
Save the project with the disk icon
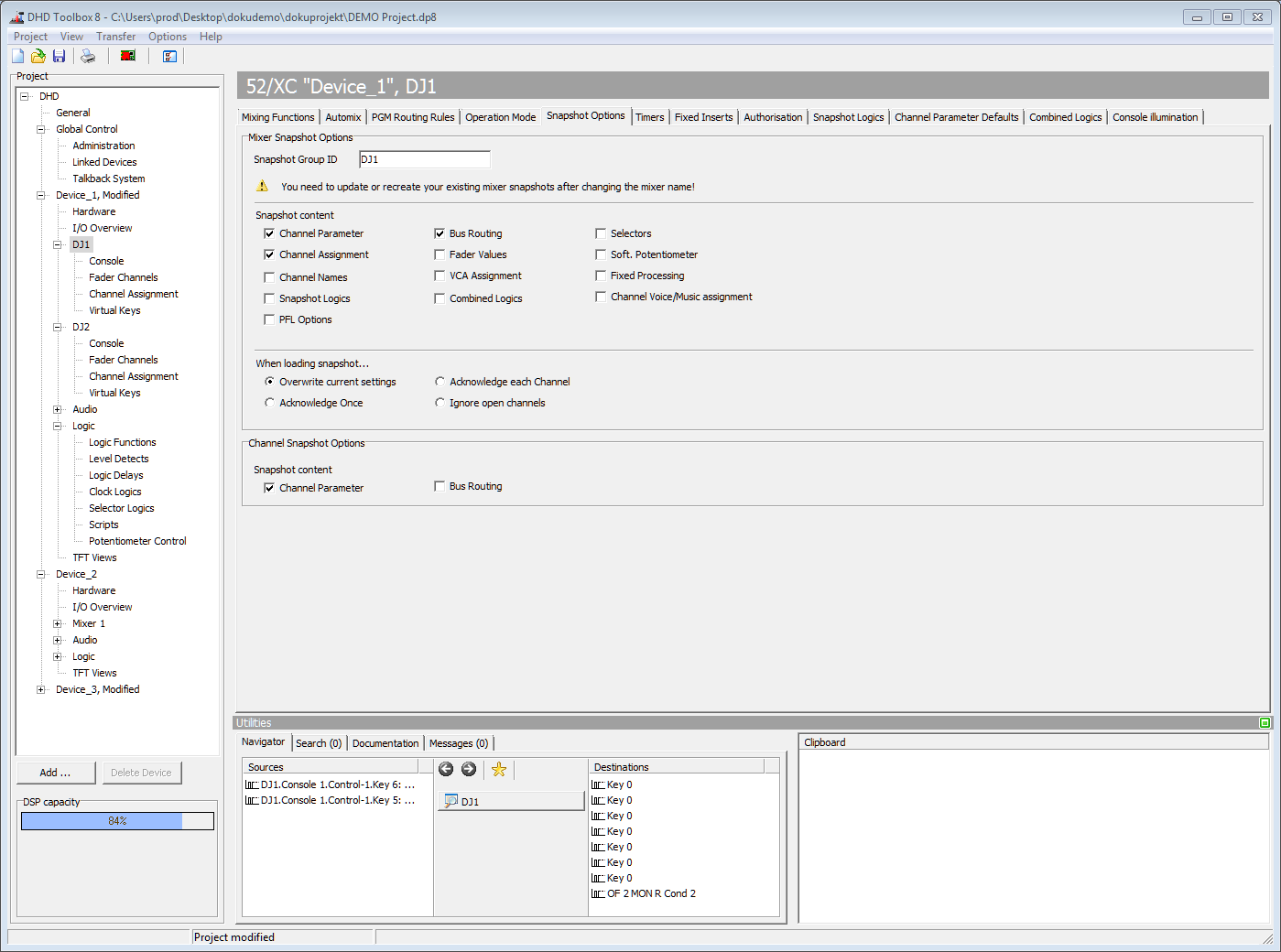tap(59, 56)
